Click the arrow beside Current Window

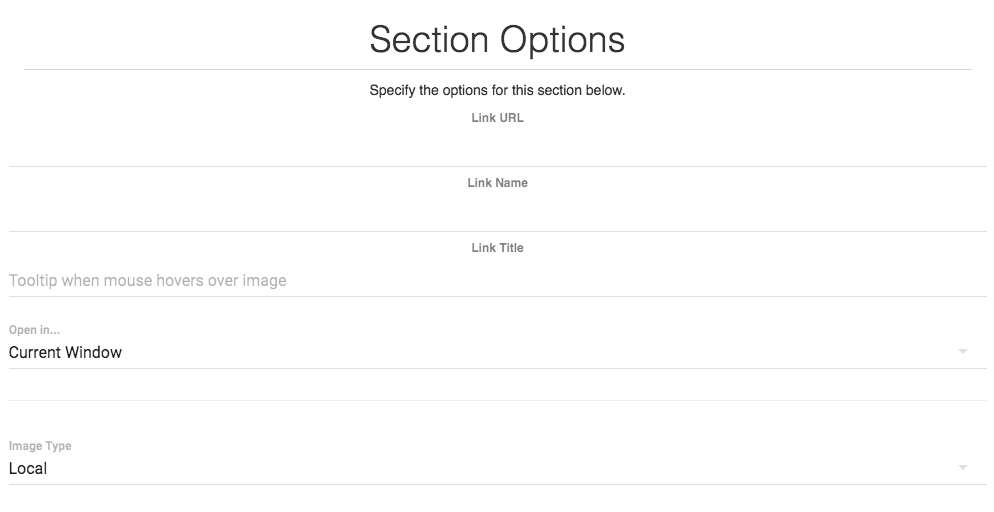[x=963, y=352]
